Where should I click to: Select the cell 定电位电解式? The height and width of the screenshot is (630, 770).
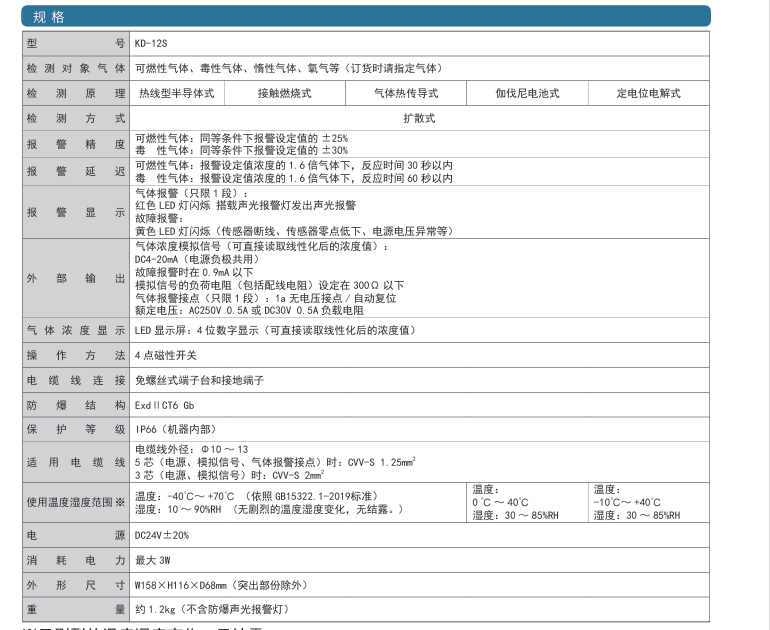coord(649,93)
